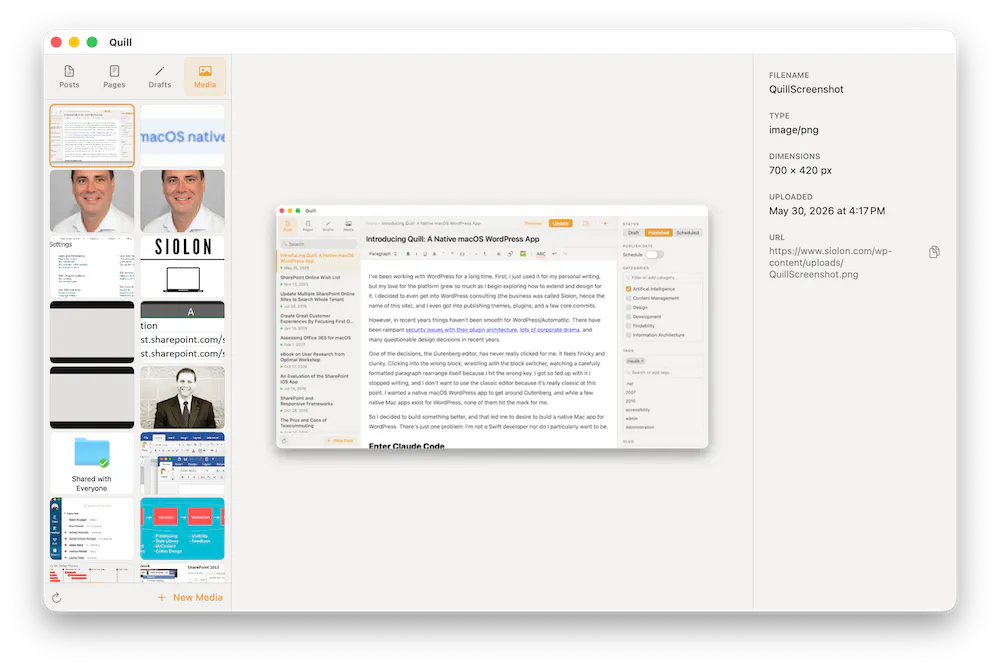Click the green zoom window button

pyautogui.click(x=92, y=42)
